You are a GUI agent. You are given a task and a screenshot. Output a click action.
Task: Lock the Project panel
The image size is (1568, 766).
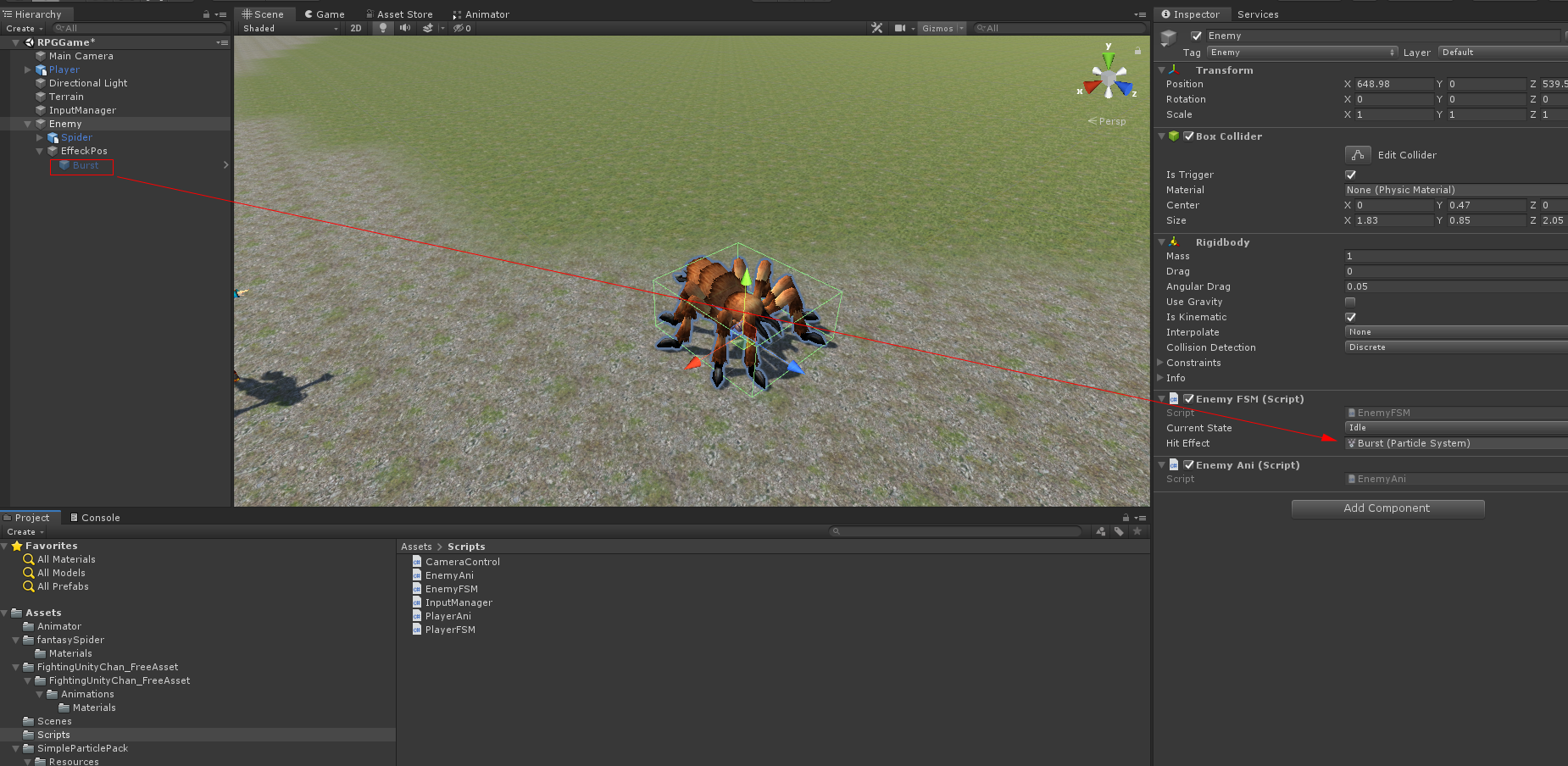coord(1126,518)
